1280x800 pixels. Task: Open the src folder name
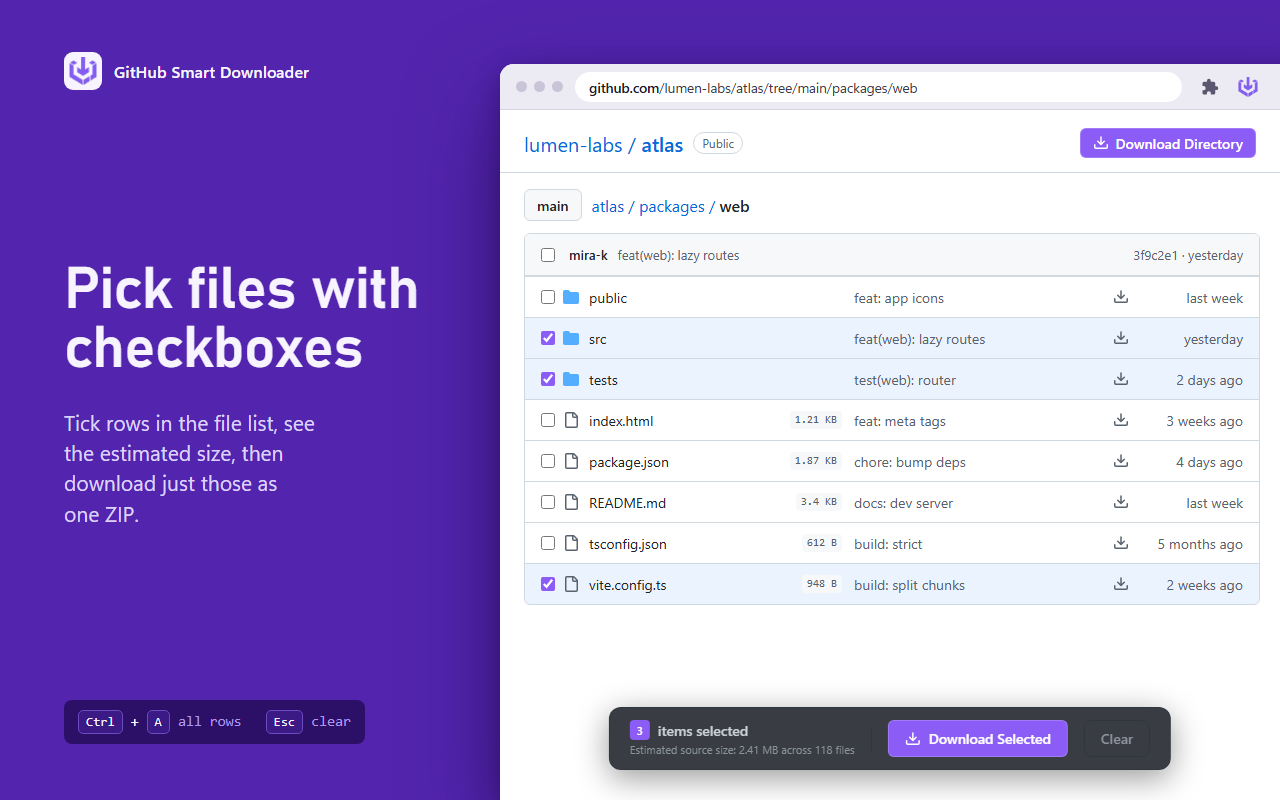click(598, 340)
